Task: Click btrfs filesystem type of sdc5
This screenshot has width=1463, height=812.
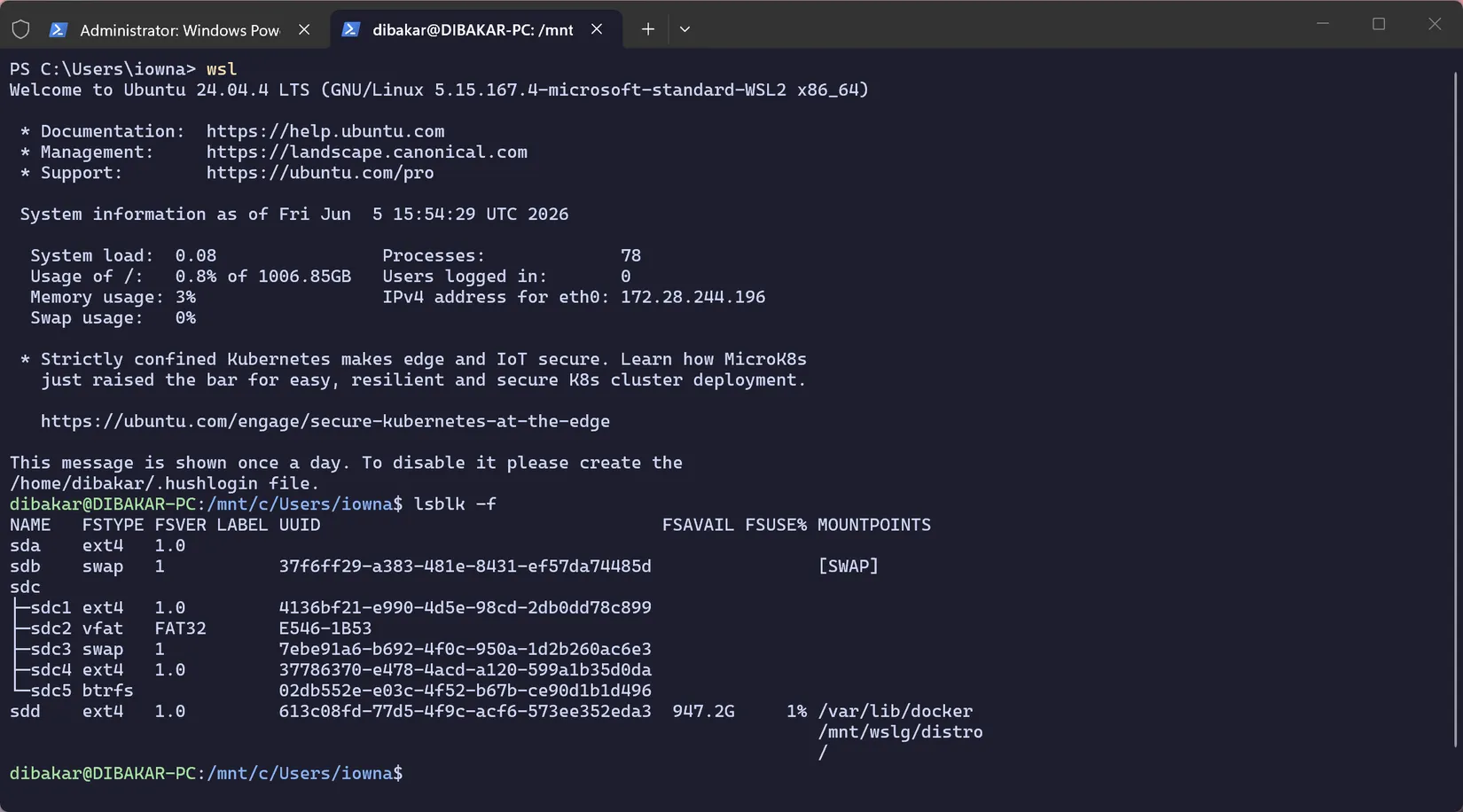Action: pyautogui.click(x=107, y=690)
